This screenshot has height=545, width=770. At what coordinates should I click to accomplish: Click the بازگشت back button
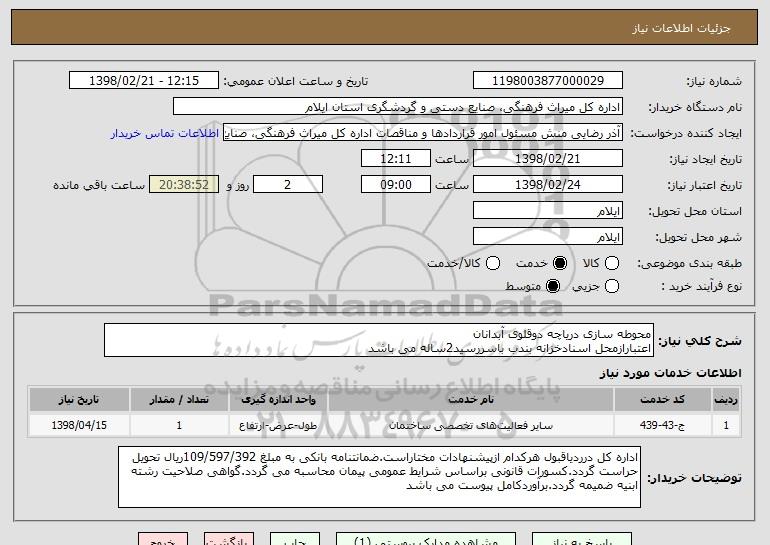click(229, 539)
